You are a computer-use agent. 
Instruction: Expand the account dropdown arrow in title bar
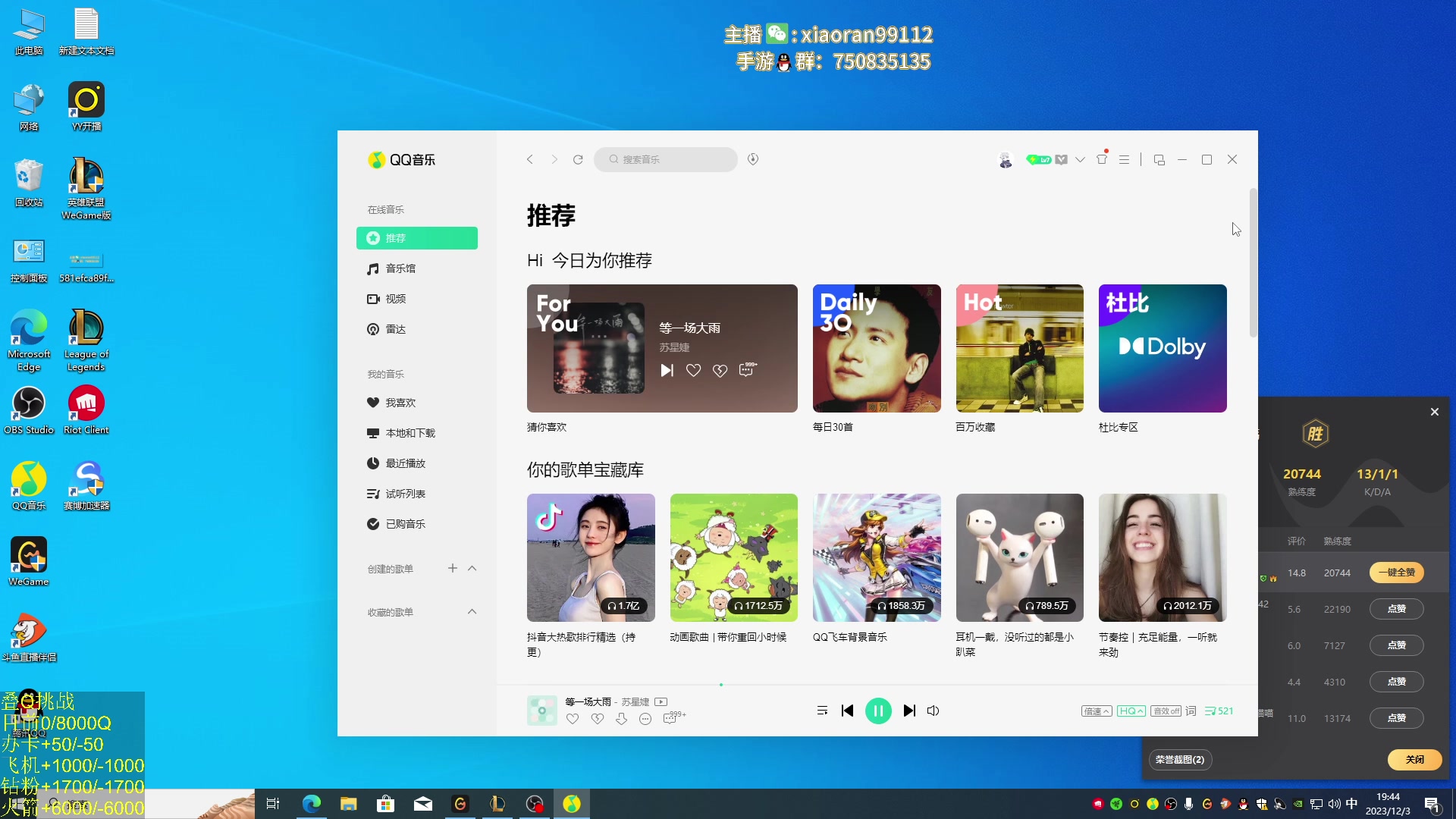[x=1080, y=160]
